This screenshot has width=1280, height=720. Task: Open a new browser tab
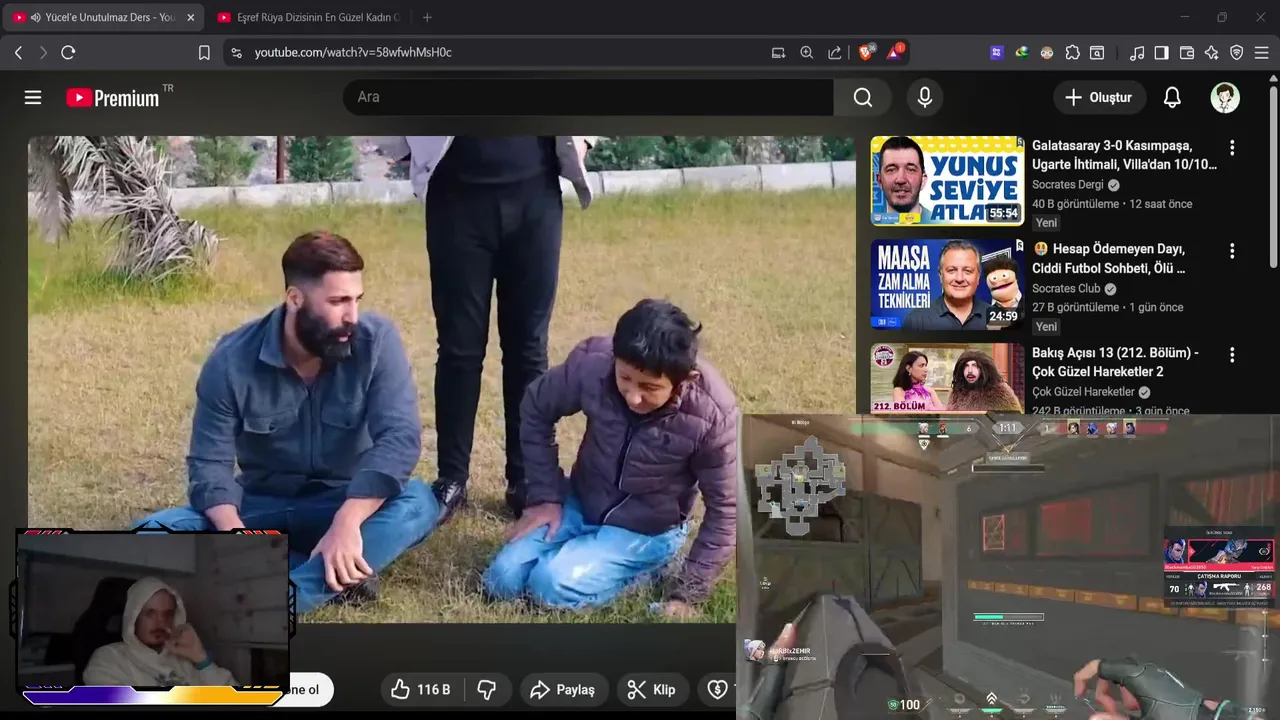pyautogui.click(x=427, y=17)
